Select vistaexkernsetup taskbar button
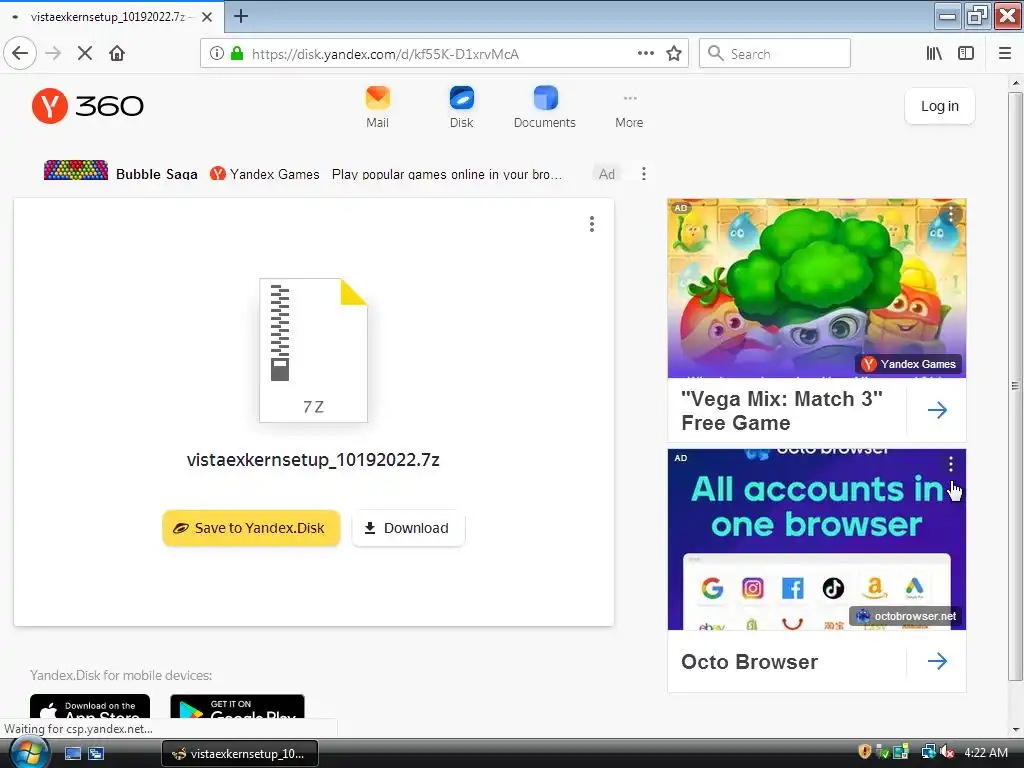The height and width of the screenshot is (768, 1024). [240, 754]
